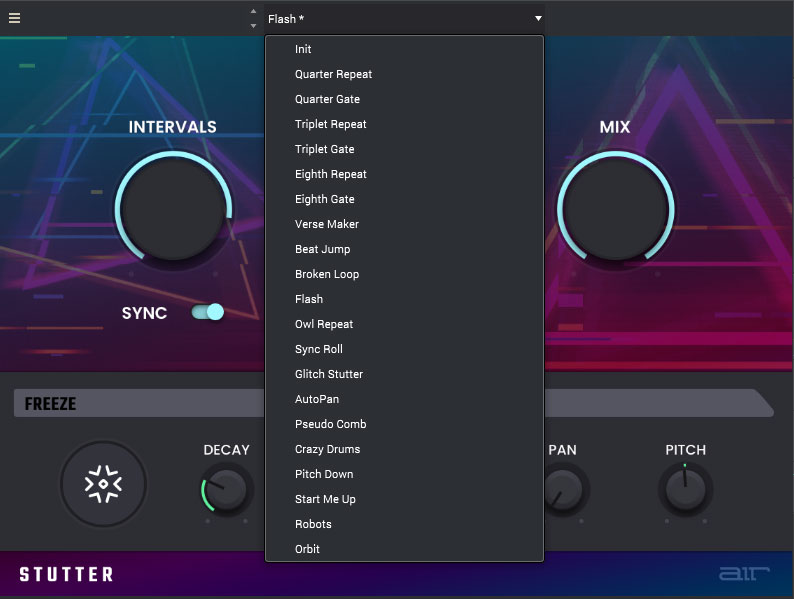
Task: Select the Broken Loop preset
Action: [404, 274]
